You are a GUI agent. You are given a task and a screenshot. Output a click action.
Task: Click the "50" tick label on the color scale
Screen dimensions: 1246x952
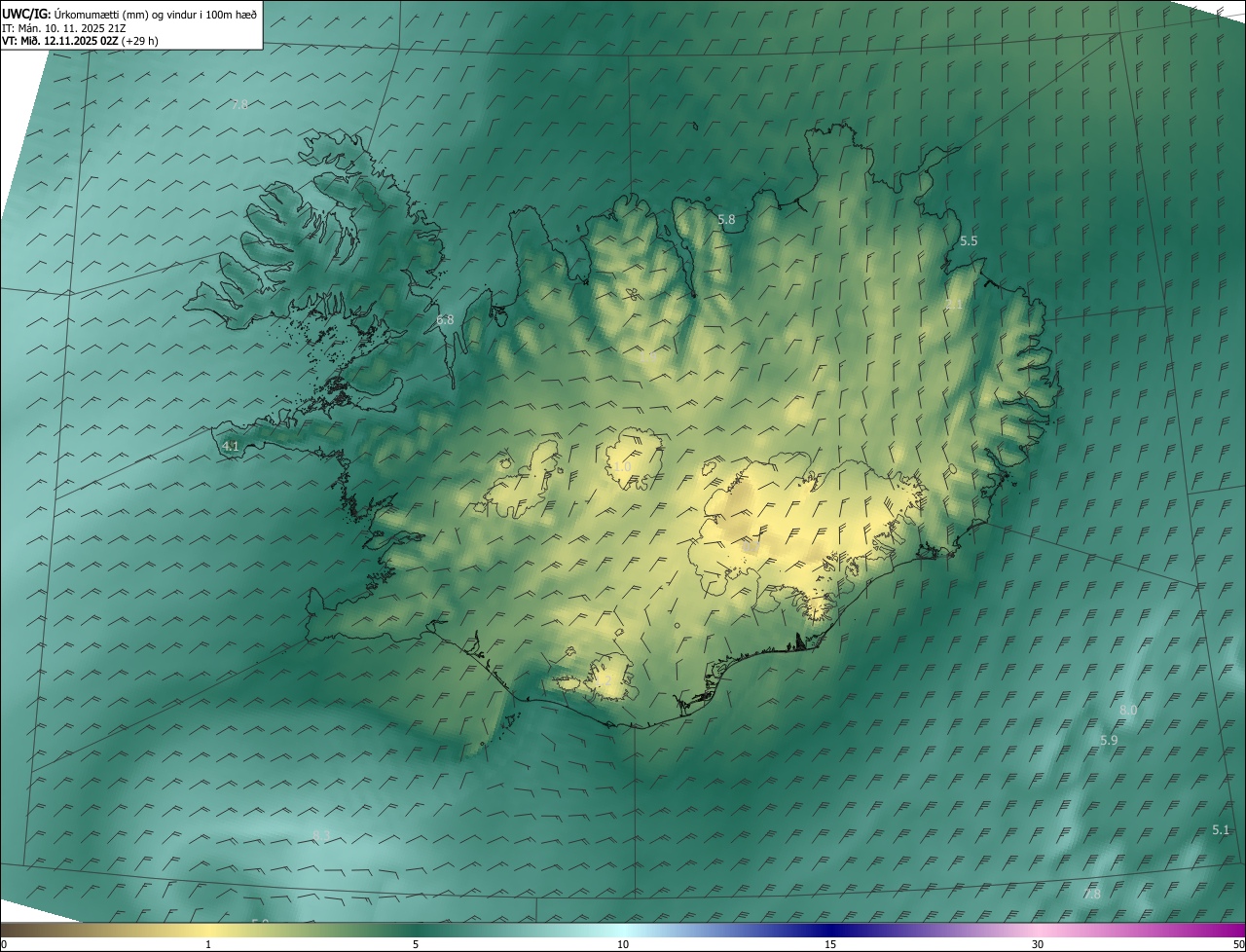(x=1237, y=944)
